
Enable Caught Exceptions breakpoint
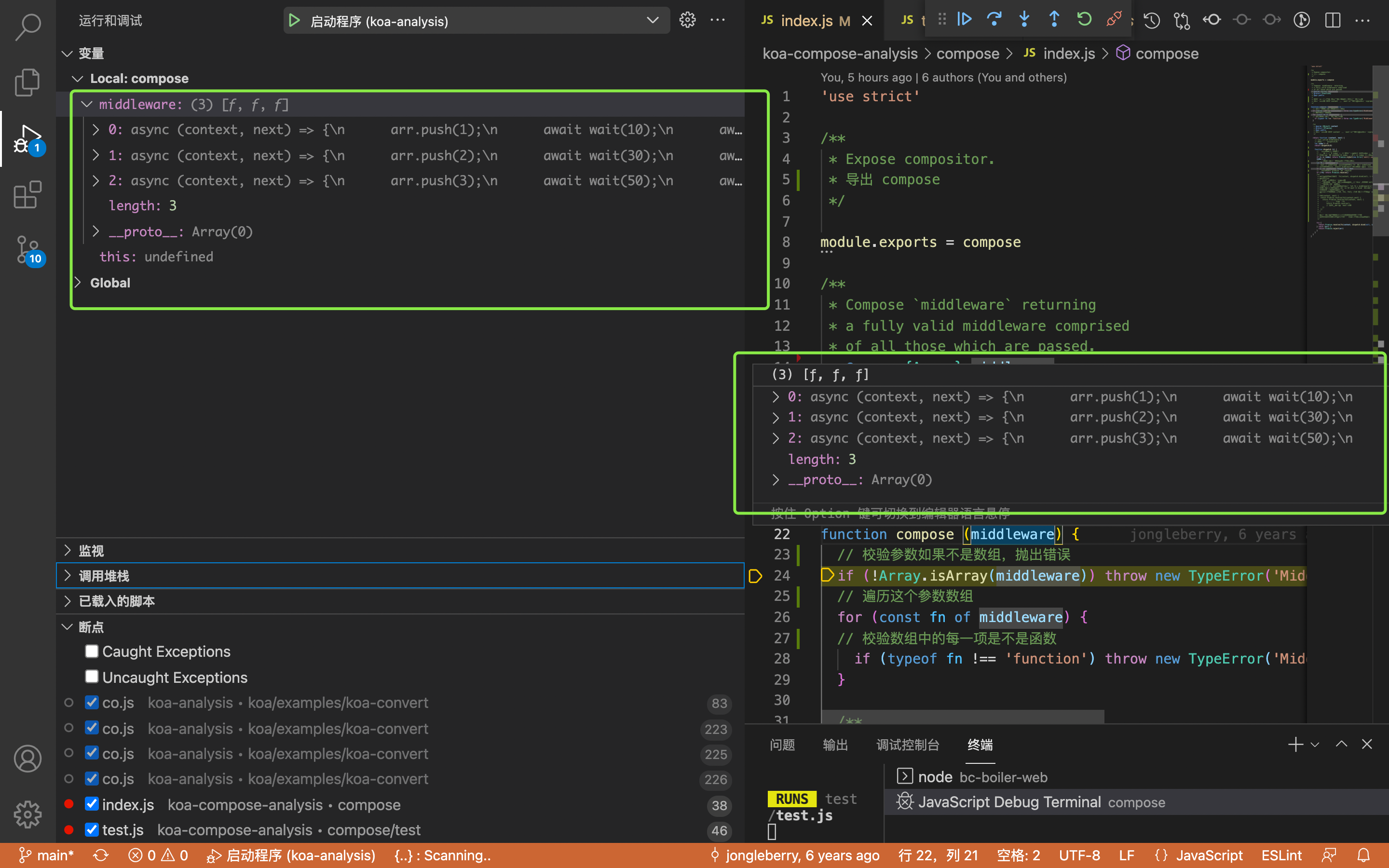[92, 651]
